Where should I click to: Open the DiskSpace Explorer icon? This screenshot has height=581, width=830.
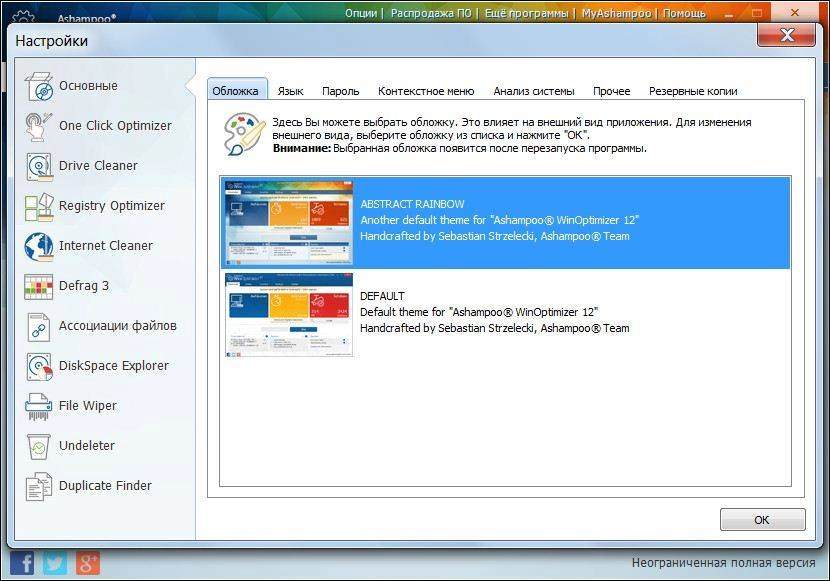[x=39, y=366]
